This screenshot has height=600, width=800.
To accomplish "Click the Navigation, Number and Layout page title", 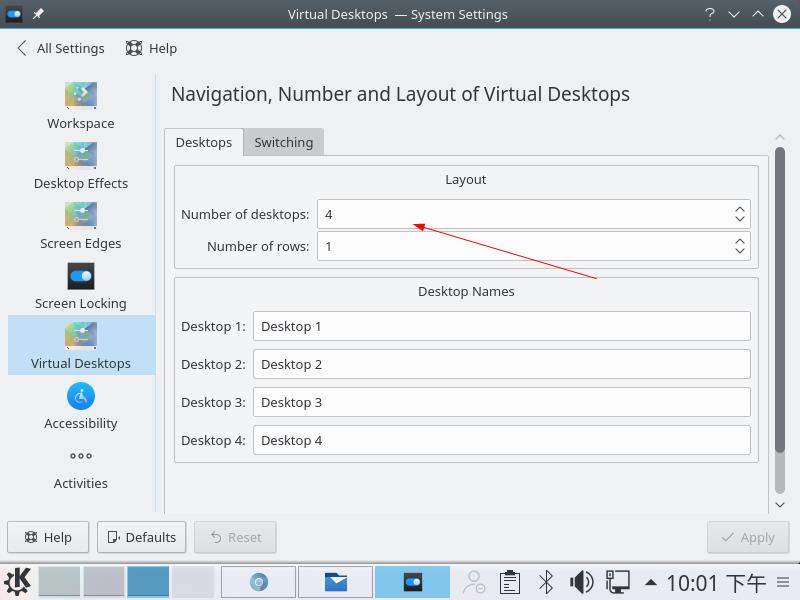I will click(401, 94).
